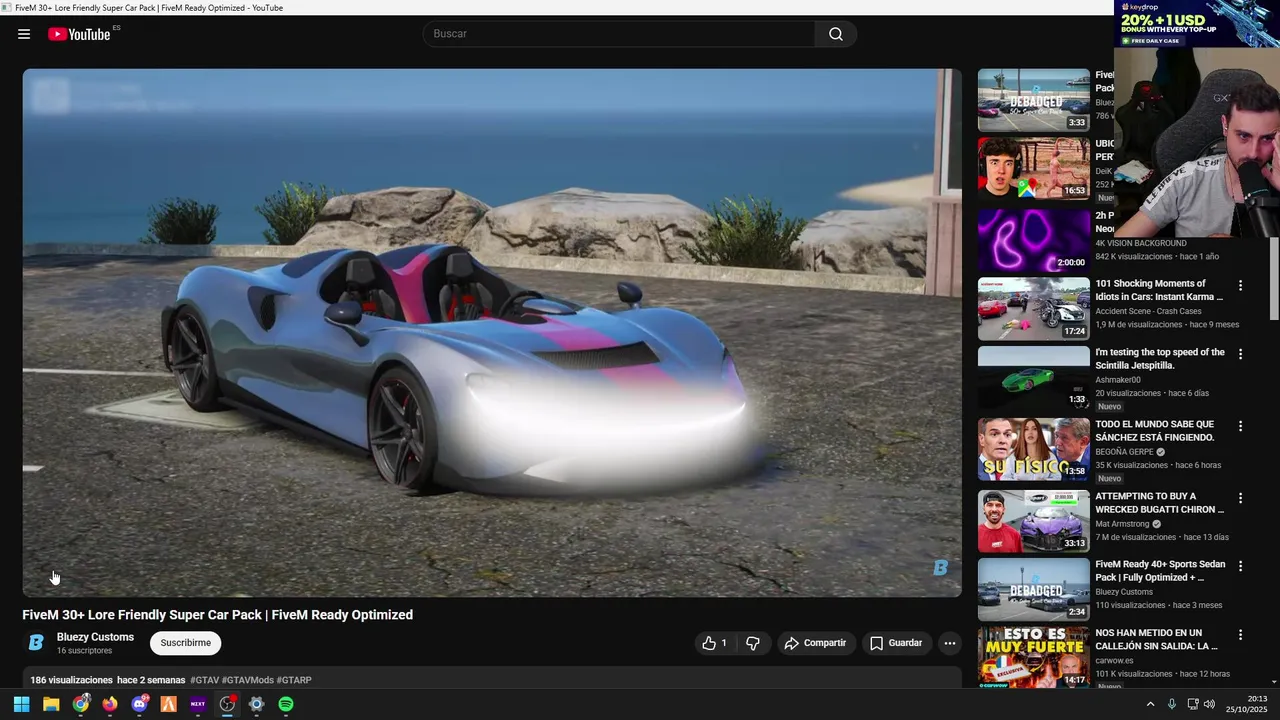Screen dimensions: 1280x720
Task: Open options for Sports Sedan Pack video
Action: pos(1240,566)
